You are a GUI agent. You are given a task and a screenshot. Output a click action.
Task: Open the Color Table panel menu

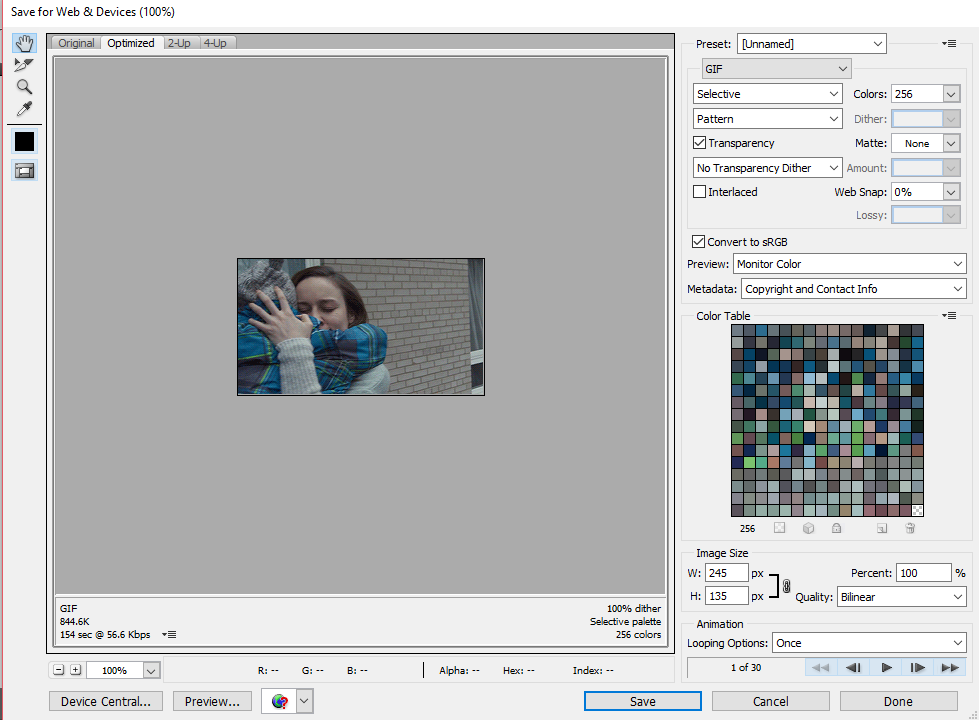949,315
